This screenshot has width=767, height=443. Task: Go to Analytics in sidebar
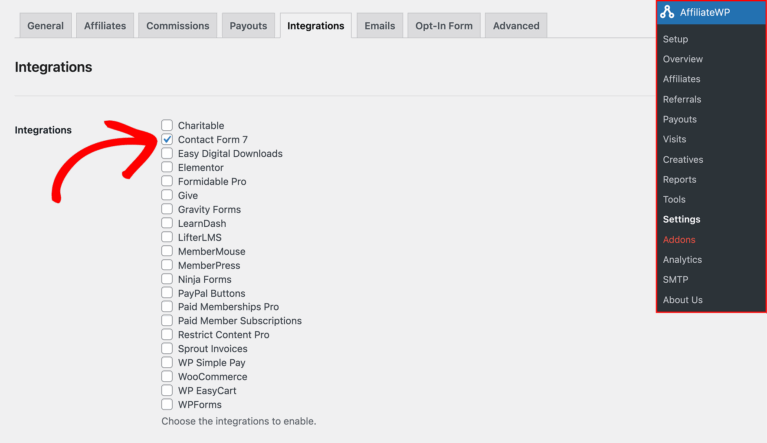pyautogui.click(x=682, y=260)
